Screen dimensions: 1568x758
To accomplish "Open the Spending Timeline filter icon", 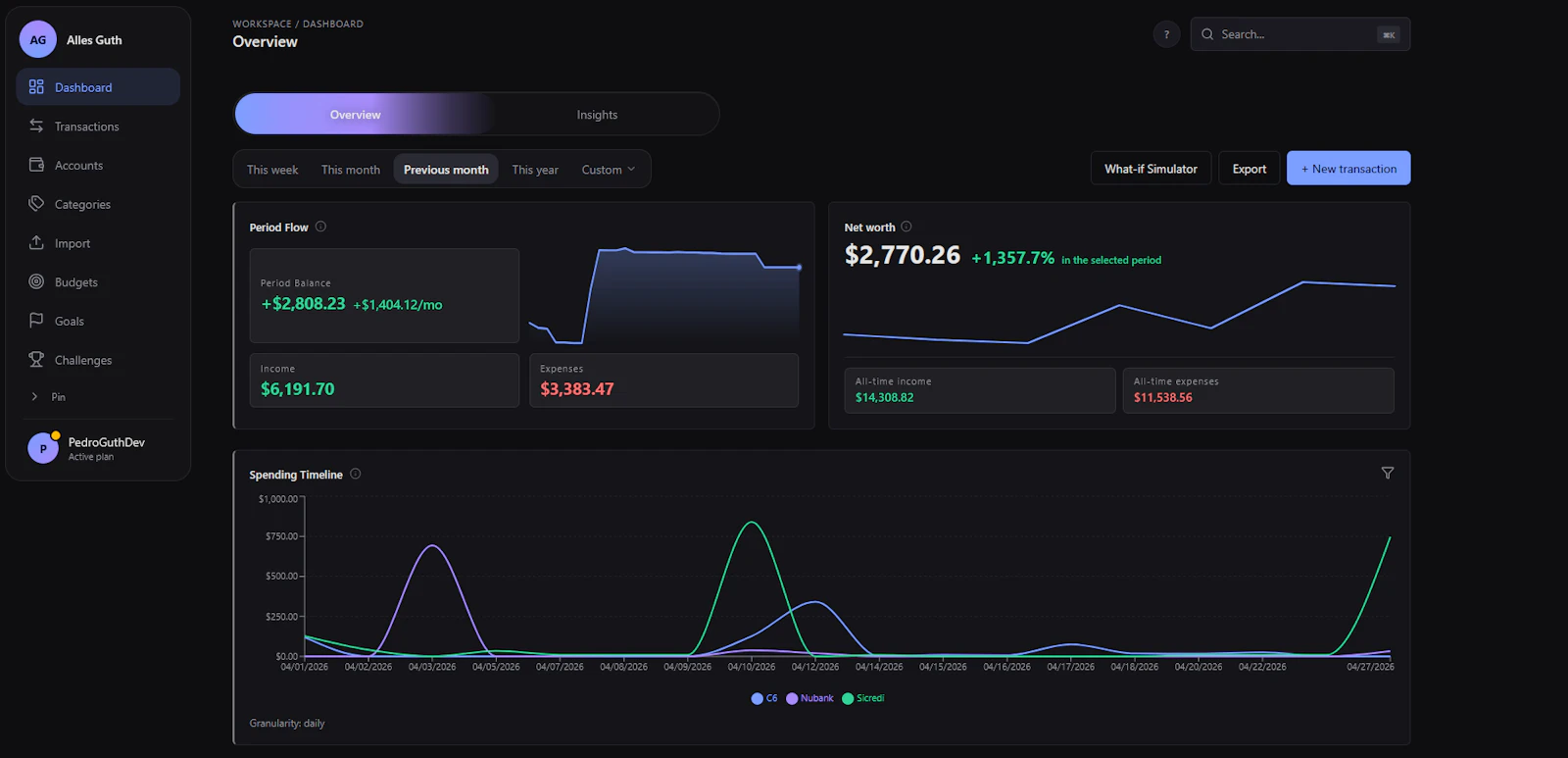I will point(1388,473).
